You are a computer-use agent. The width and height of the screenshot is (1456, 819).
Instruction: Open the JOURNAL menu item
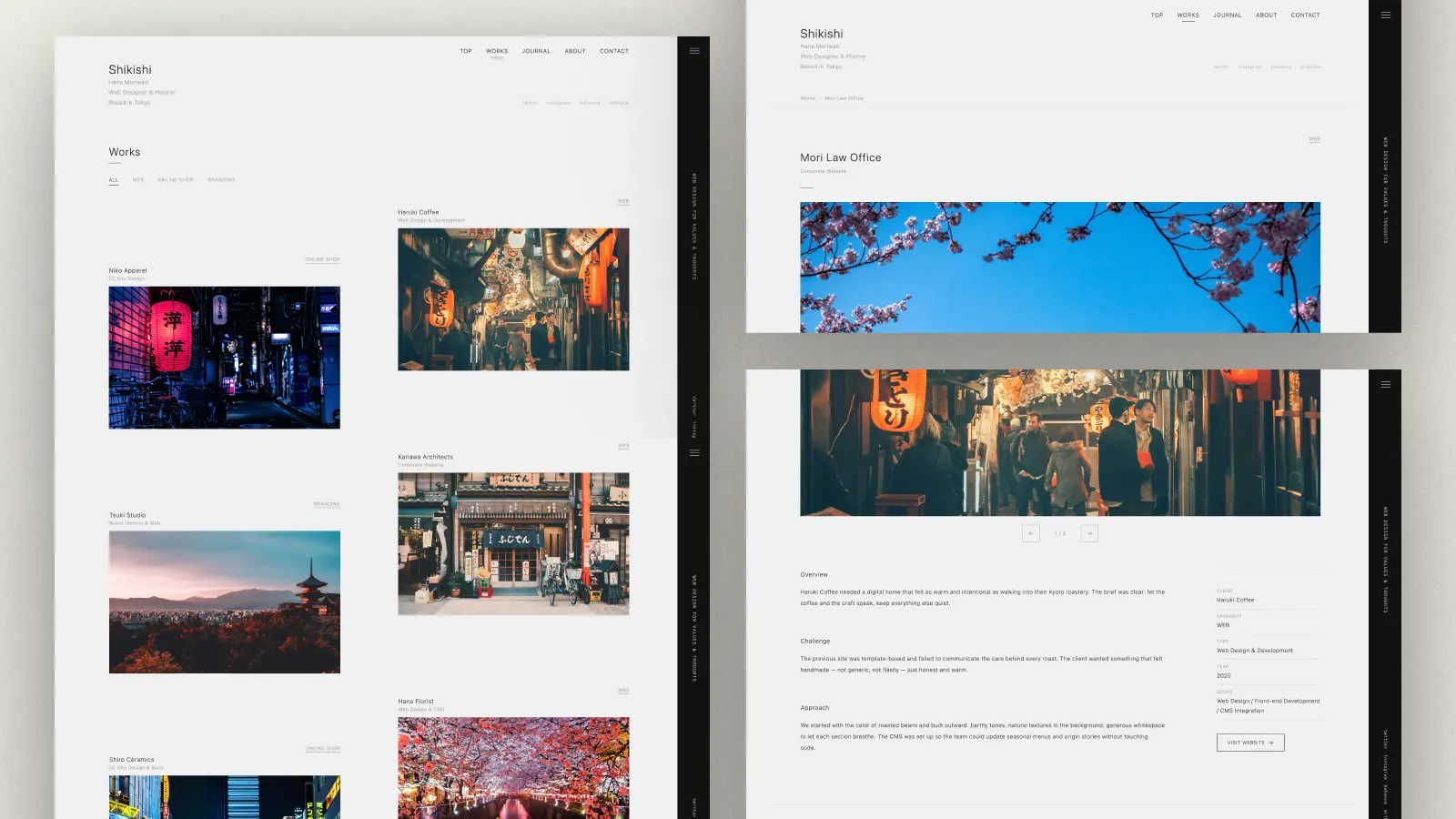[x=536, y=51]
